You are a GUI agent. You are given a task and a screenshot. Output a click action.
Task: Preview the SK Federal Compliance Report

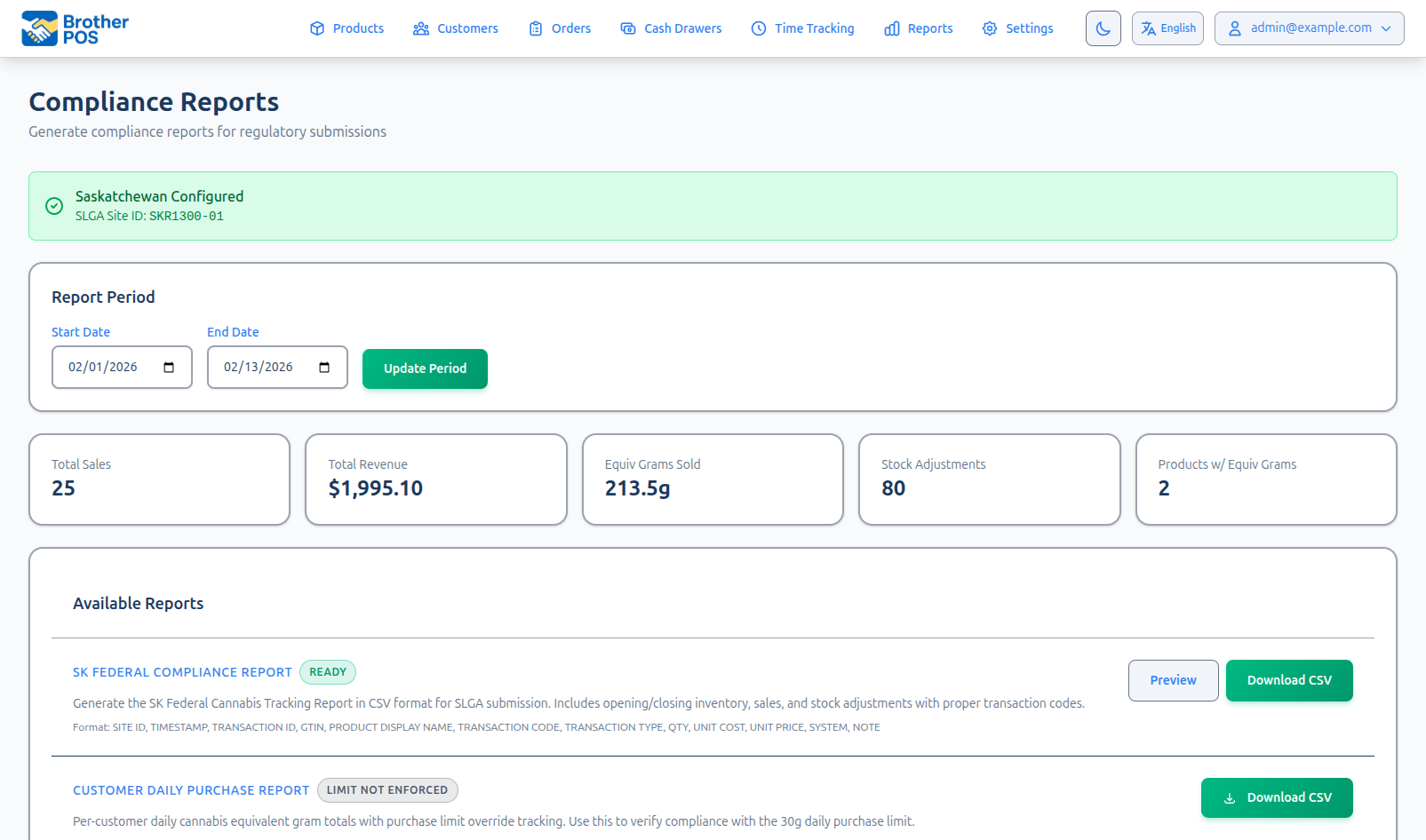pos(1173,680)
